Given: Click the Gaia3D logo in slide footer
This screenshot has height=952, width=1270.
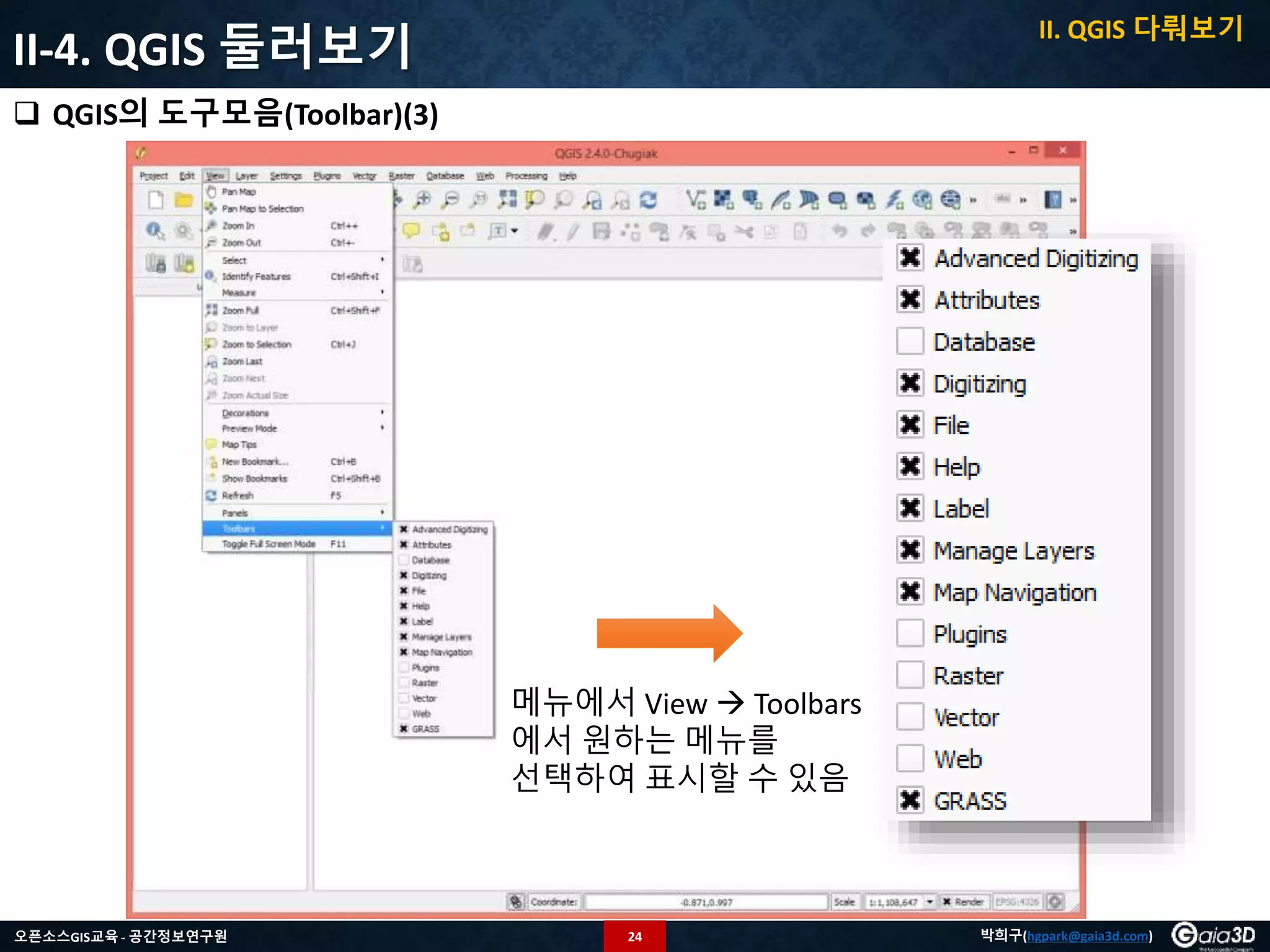Looking at the screenshot, I should point(1214,935).
